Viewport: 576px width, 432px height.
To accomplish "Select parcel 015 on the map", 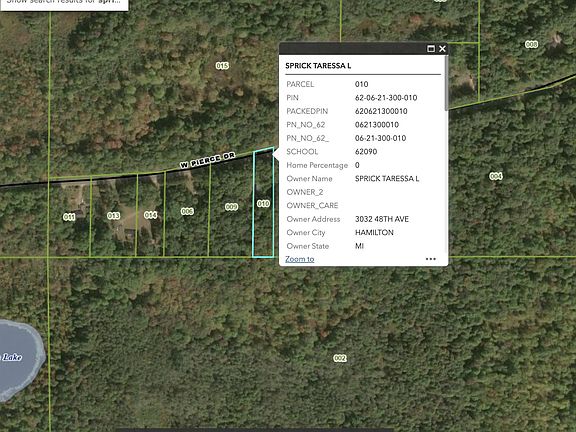I will 222,66.
